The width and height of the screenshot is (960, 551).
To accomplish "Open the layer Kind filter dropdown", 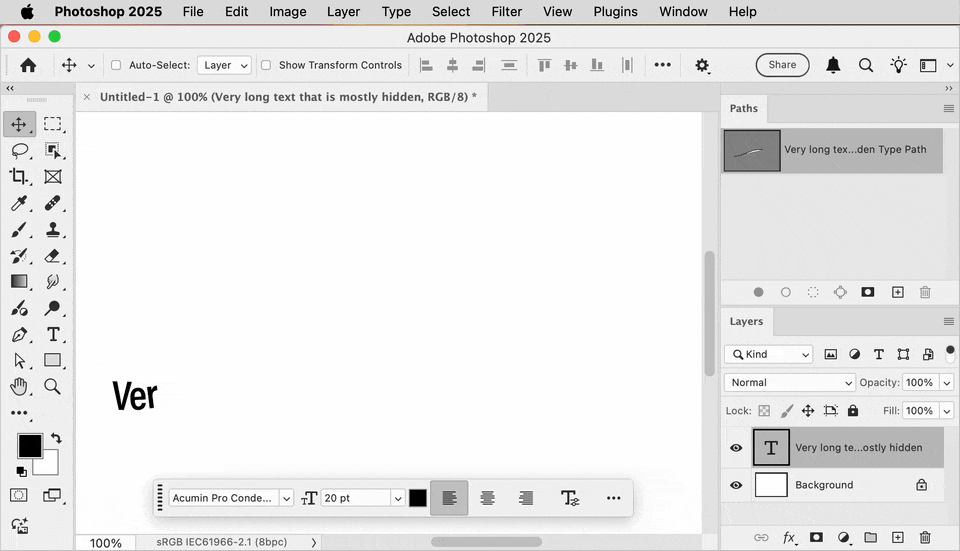I will point(769,354).
